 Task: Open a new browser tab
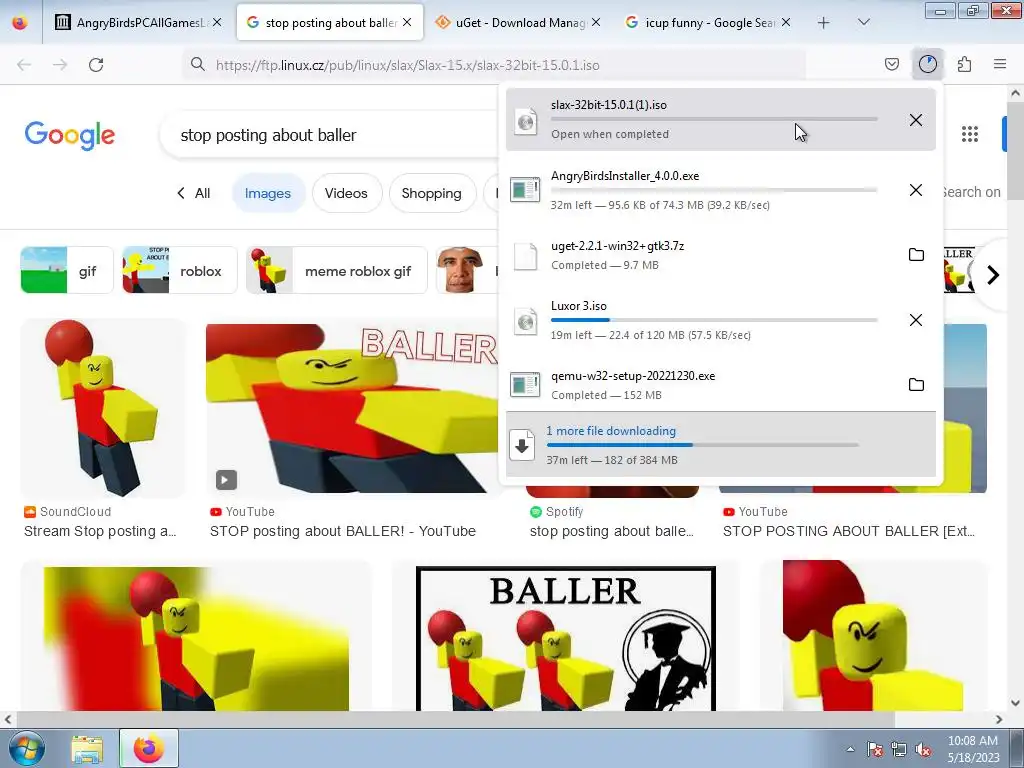click(x=824, y=23)
